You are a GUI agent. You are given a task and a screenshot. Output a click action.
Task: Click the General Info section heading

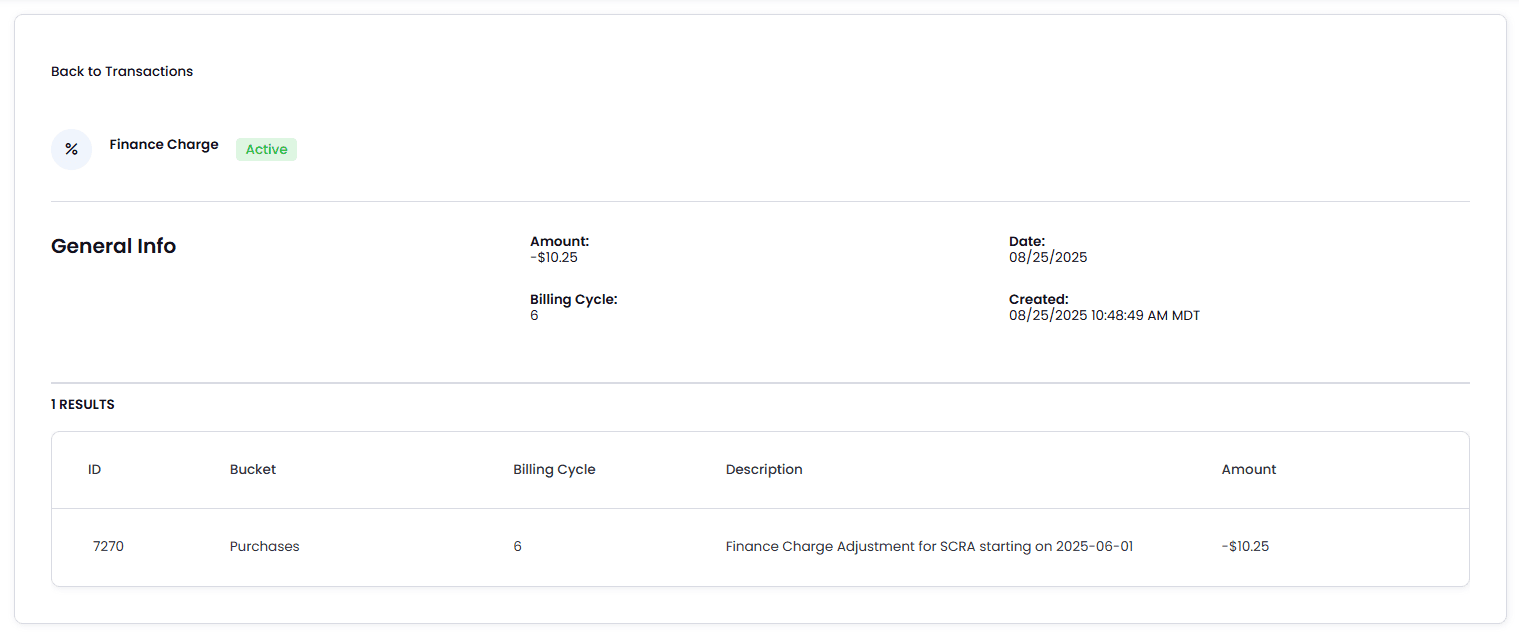click(x=113, y=246)
